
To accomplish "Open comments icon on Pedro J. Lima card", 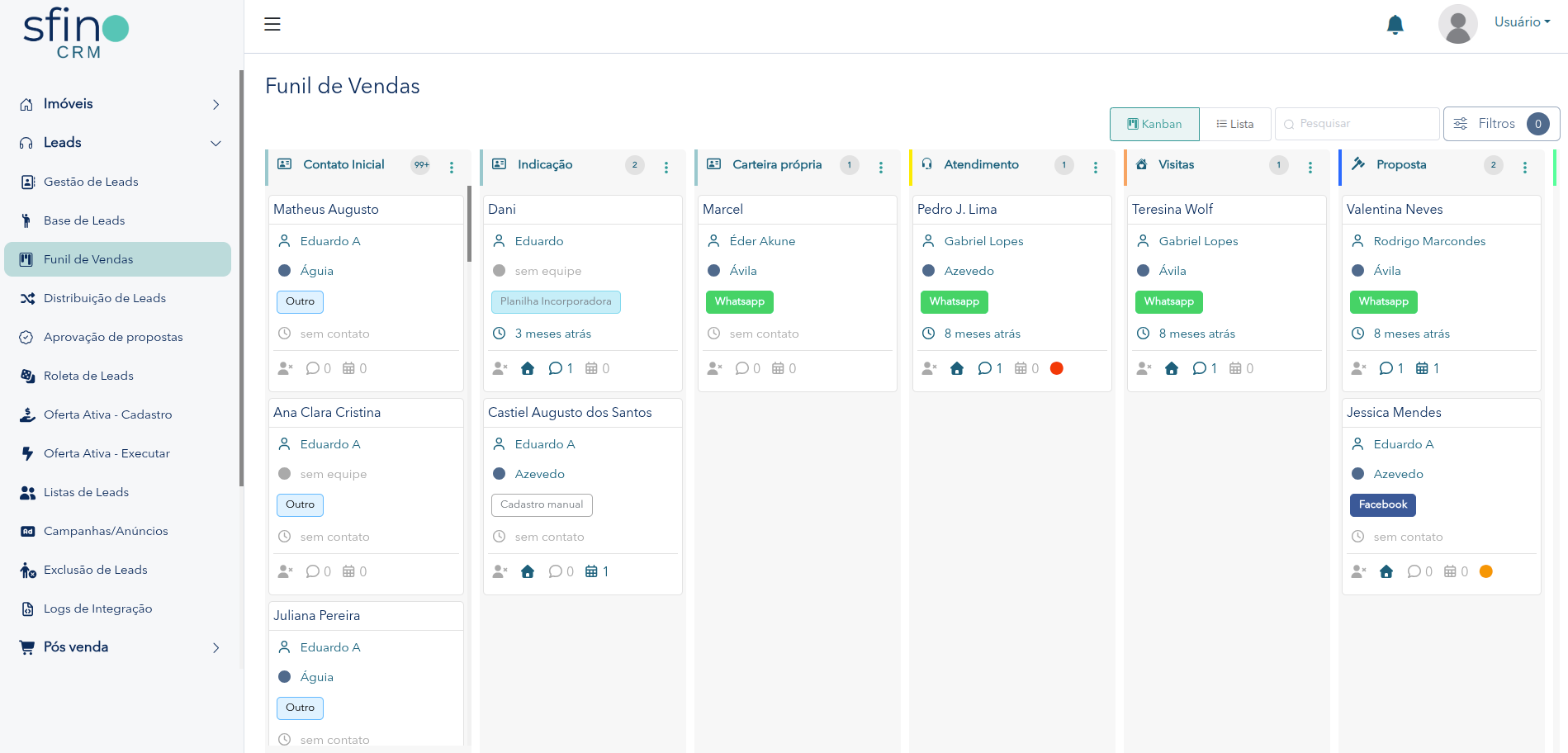I will (985, 368).
